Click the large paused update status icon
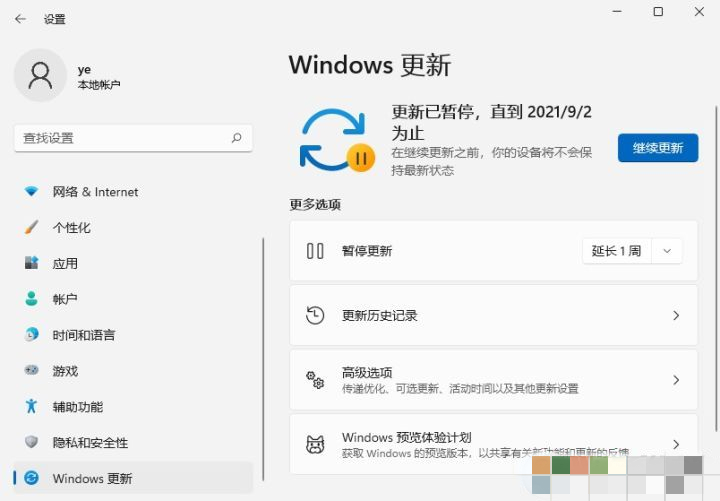 337,140
